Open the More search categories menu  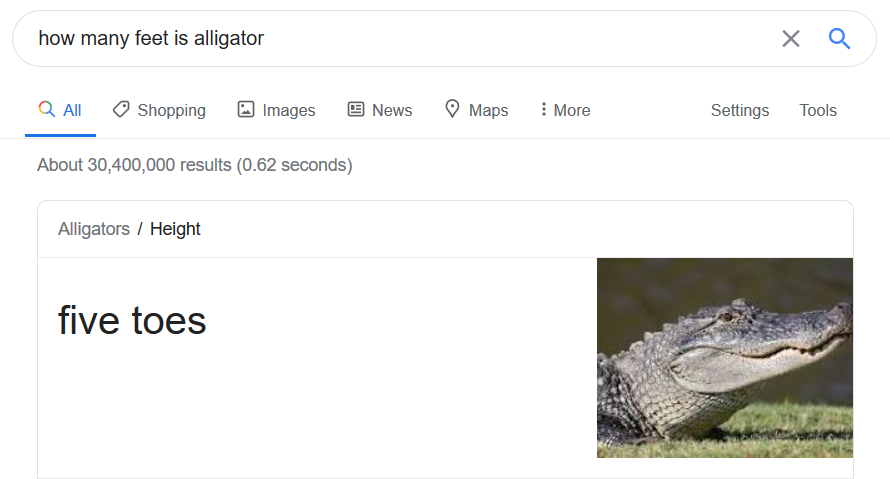(565, 110)
